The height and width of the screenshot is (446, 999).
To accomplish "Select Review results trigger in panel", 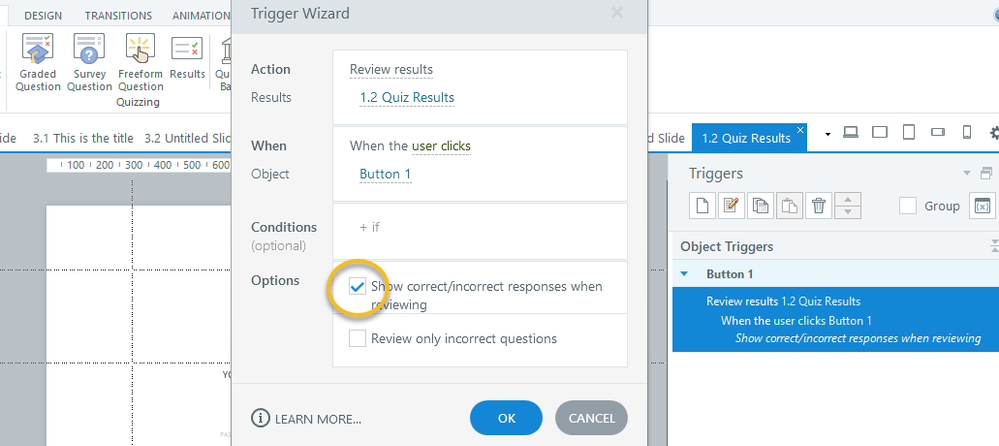I will pyautogui.click(x=784, y=301).
